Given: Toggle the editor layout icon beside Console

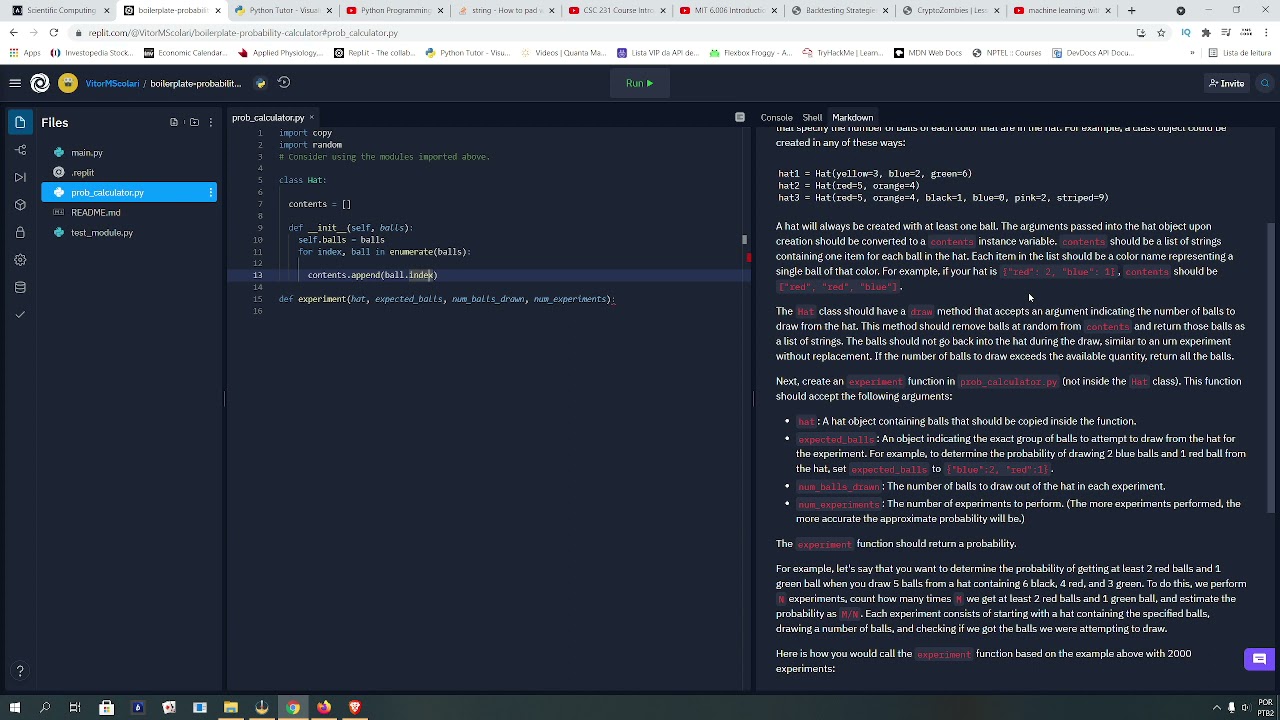Looking at the screenshot, I should (740, 118).
